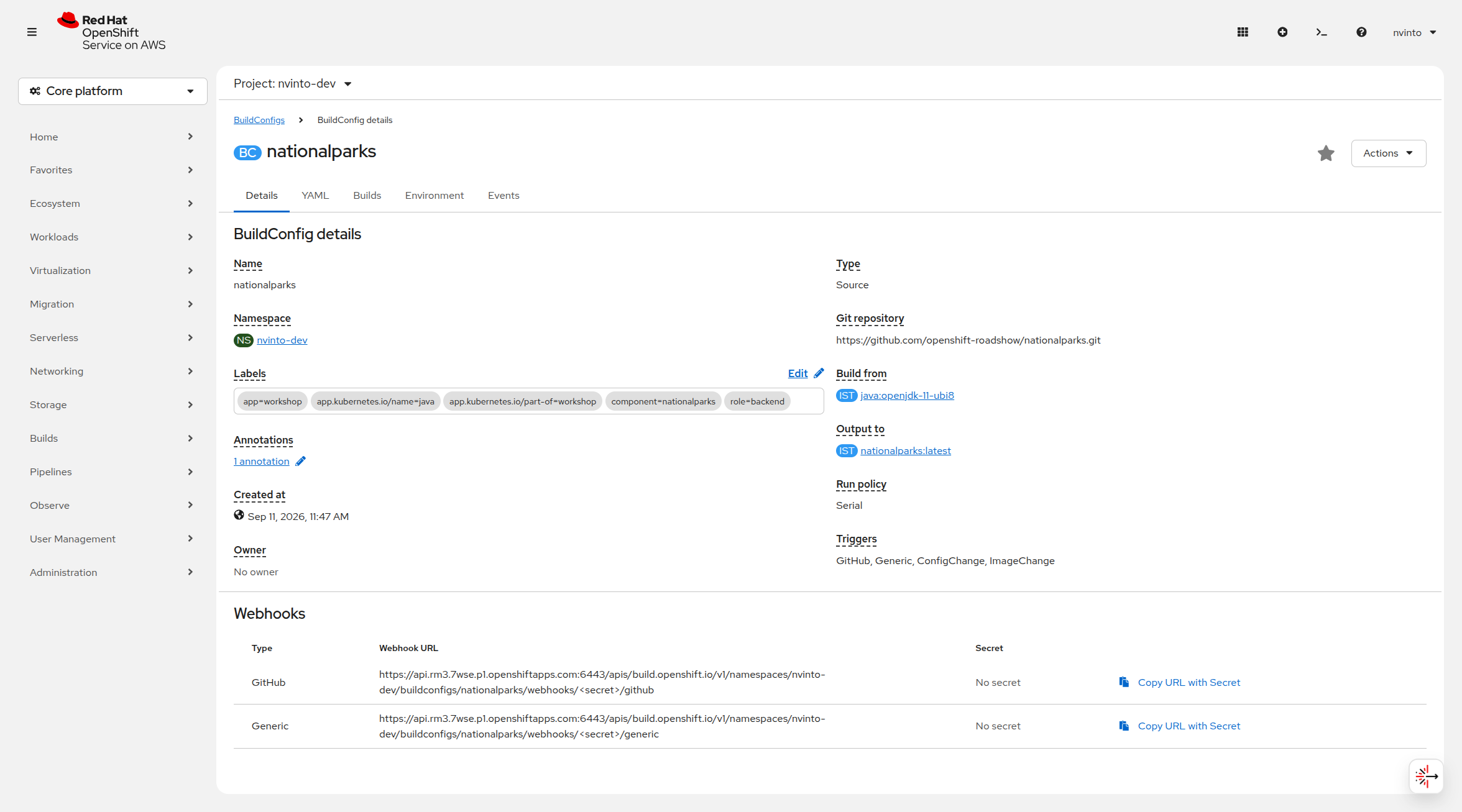Click the Labels edit pencil icon
The width and height of the screenshot is (1462, 812).
tap(819, 373)
